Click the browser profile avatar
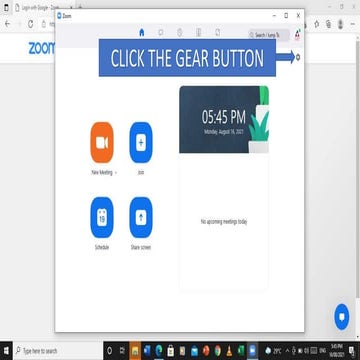 340,24
